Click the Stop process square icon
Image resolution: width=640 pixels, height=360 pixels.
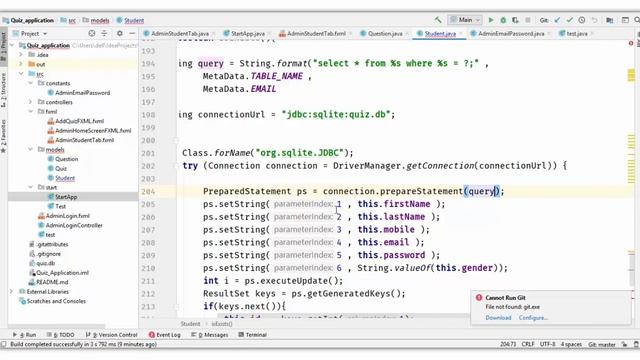pos(527,20)
